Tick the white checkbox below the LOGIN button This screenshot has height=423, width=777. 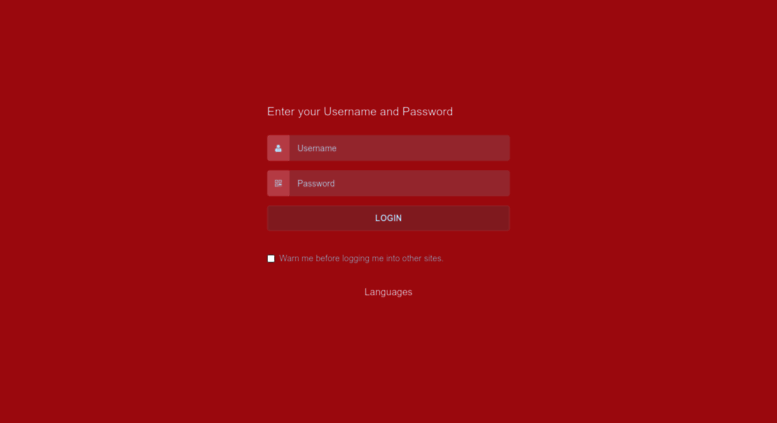click(271, 259)
